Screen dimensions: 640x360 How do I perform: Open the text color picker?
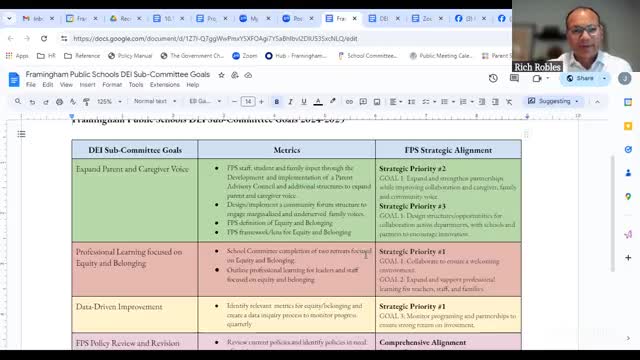click(318, 102)
